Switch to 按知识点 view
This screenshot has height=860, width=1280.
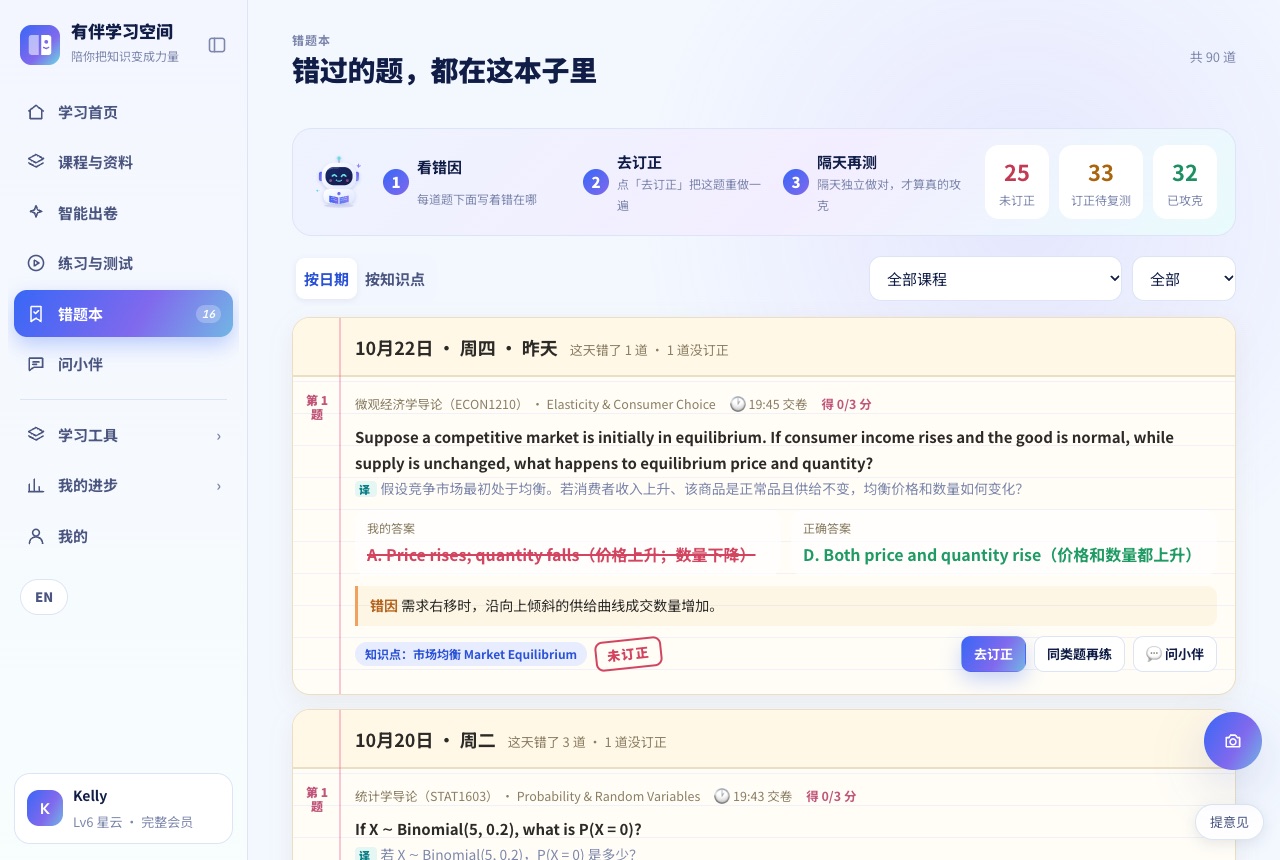tap(395, 279)
